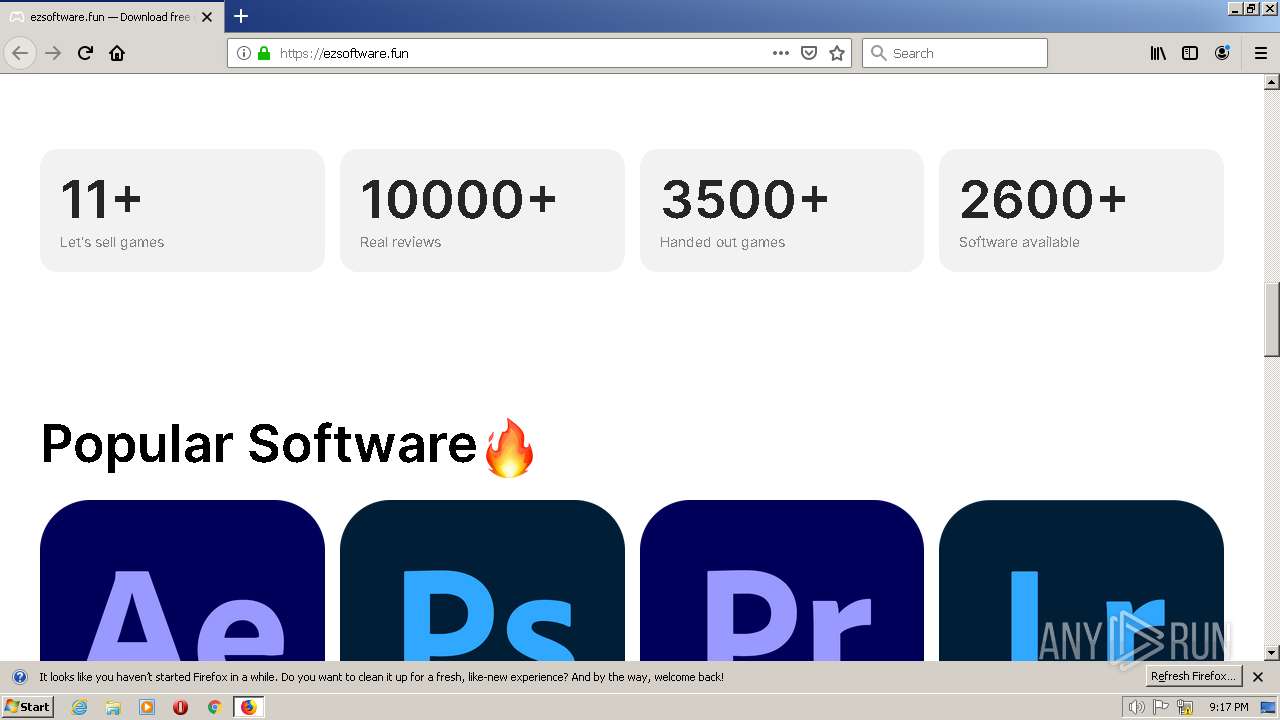Open the volume speaker tray icon
The image size is (1280, 720).
click(1138, 707)
